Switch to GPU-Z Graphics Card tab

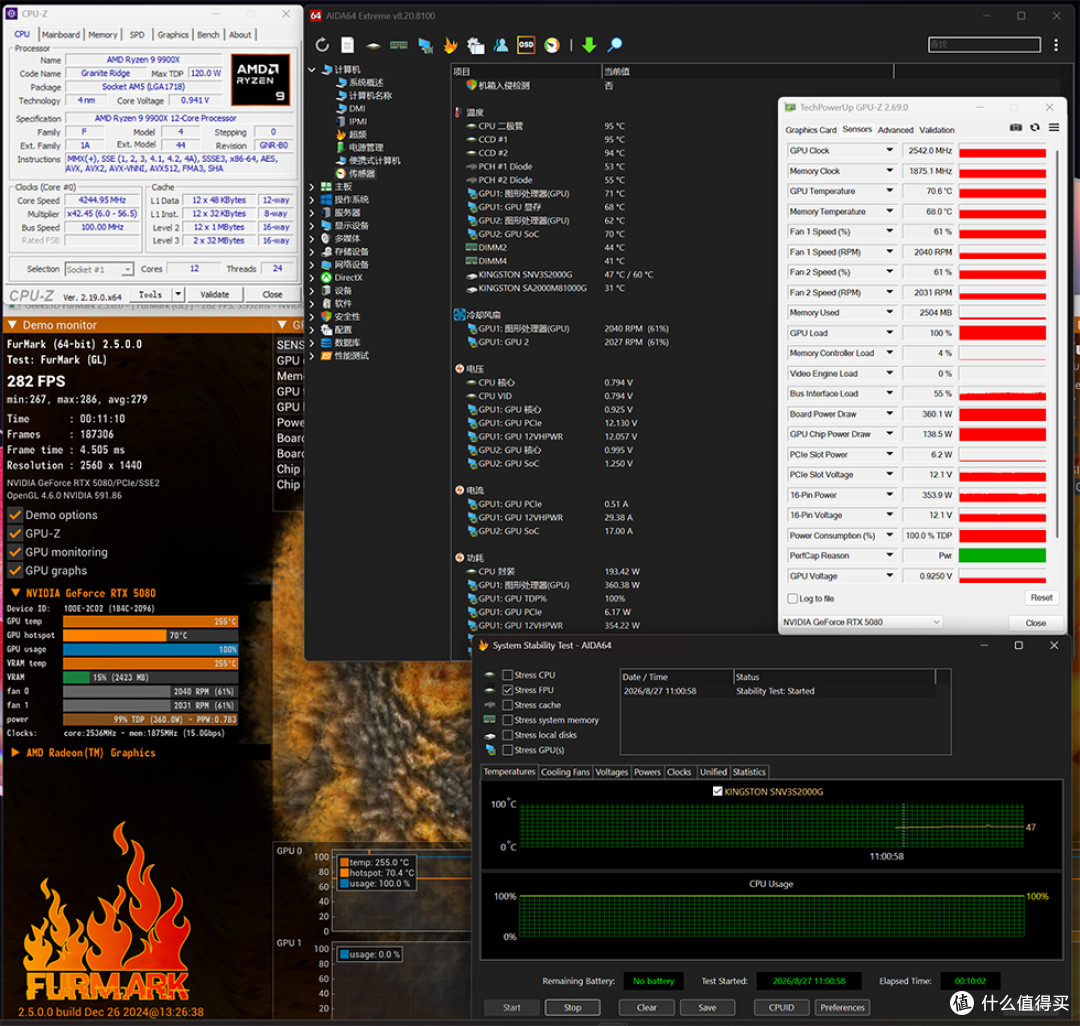tap(811, 130)
